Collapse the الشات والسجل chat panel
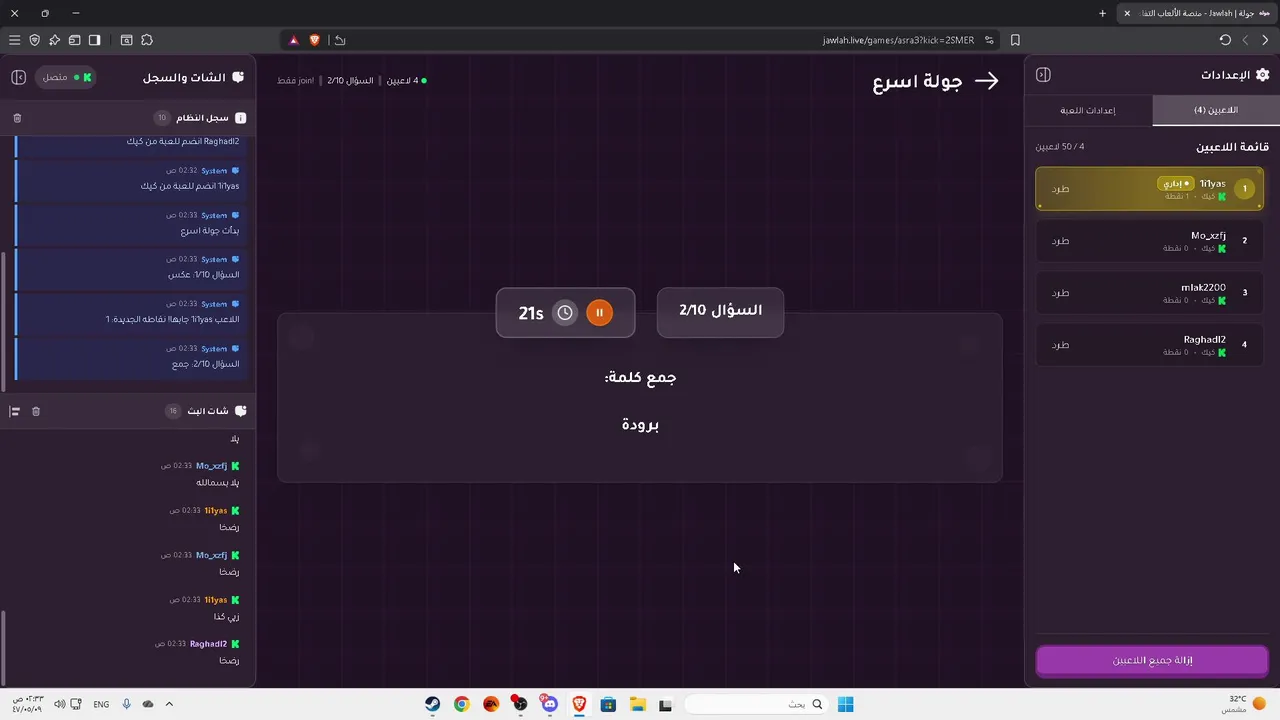The image size is (1280, 720). coord(18,77)
